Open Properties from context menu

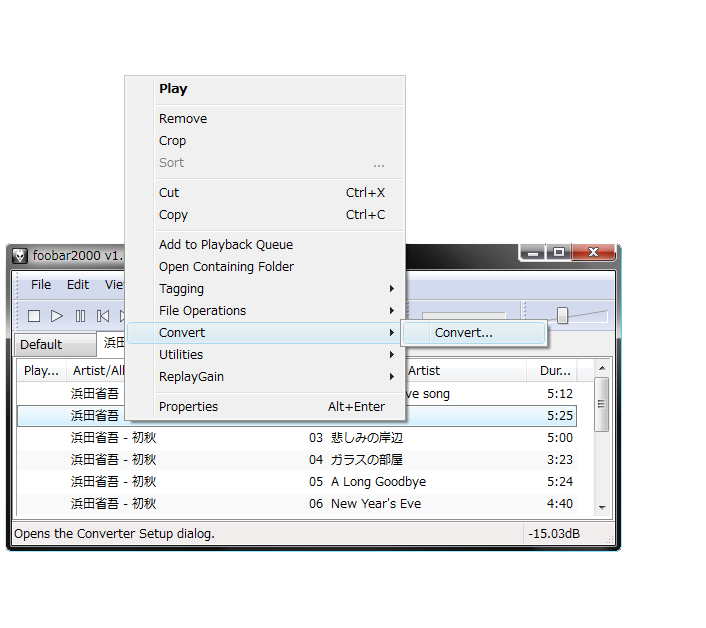[x=265, y=407]
